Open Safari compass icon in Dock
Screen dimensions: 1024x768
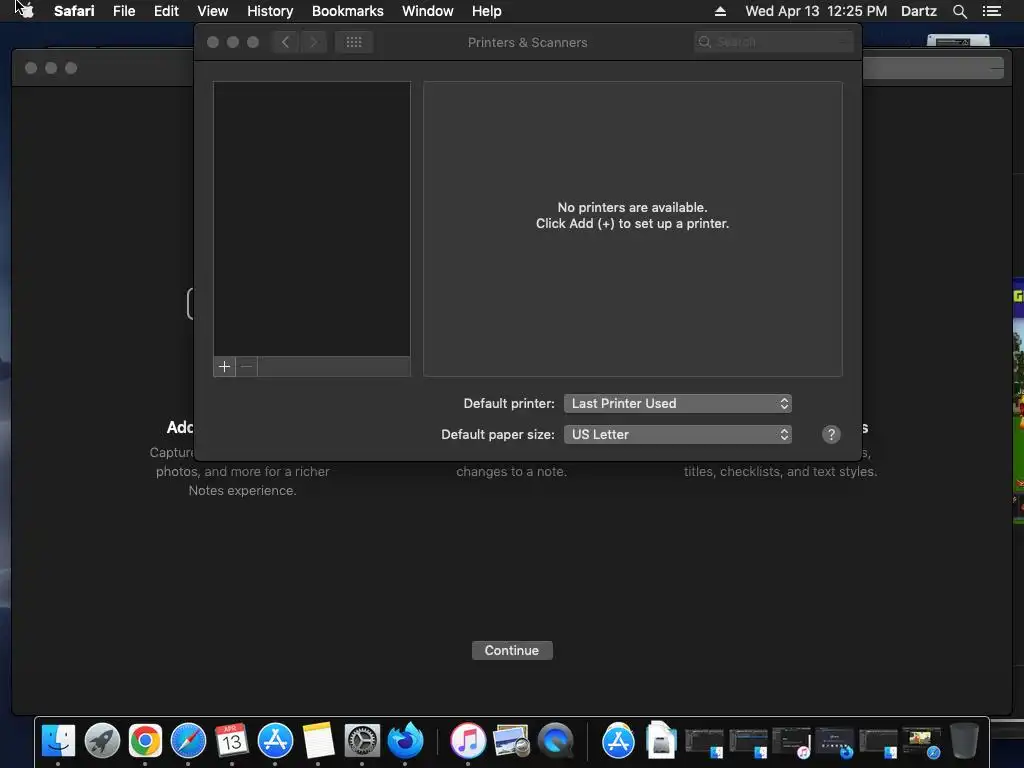tap(188, 741)
